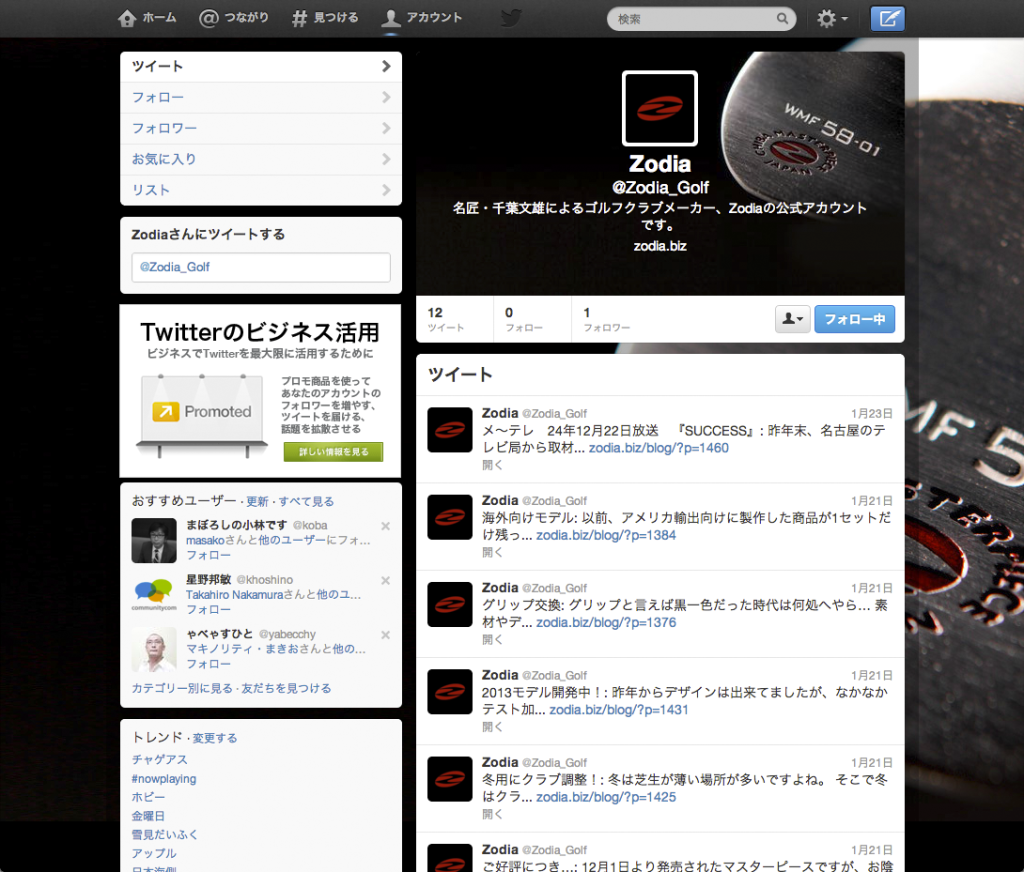
Task: Open the アップル trend
Action: [x=154, y=853]
